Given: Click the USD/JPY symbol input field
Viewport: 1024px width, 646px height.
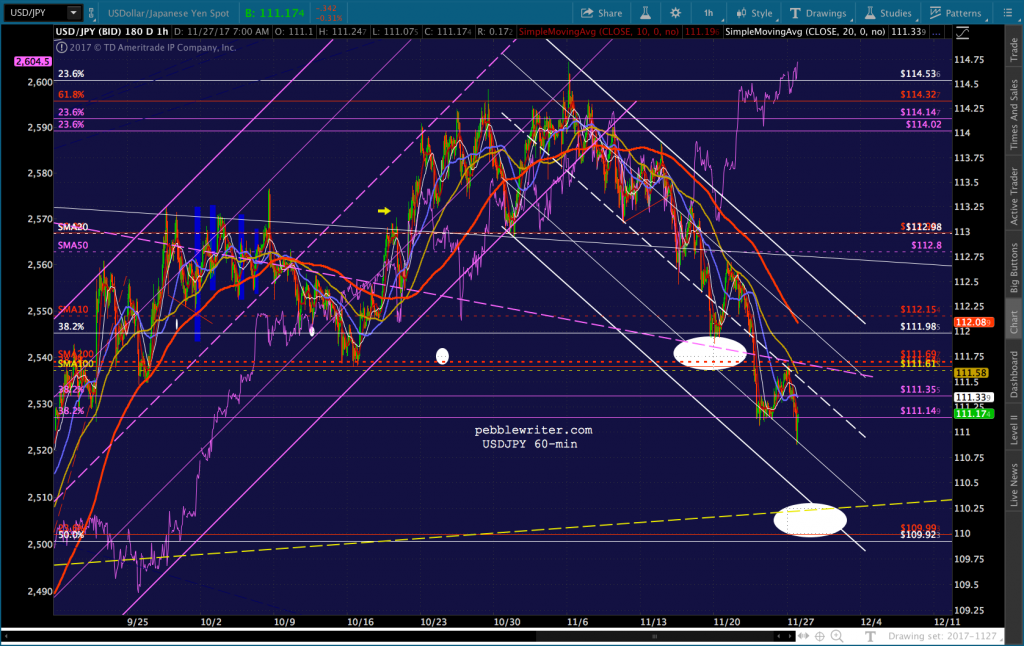Looking at the screenshot, I should click(34, 12).
